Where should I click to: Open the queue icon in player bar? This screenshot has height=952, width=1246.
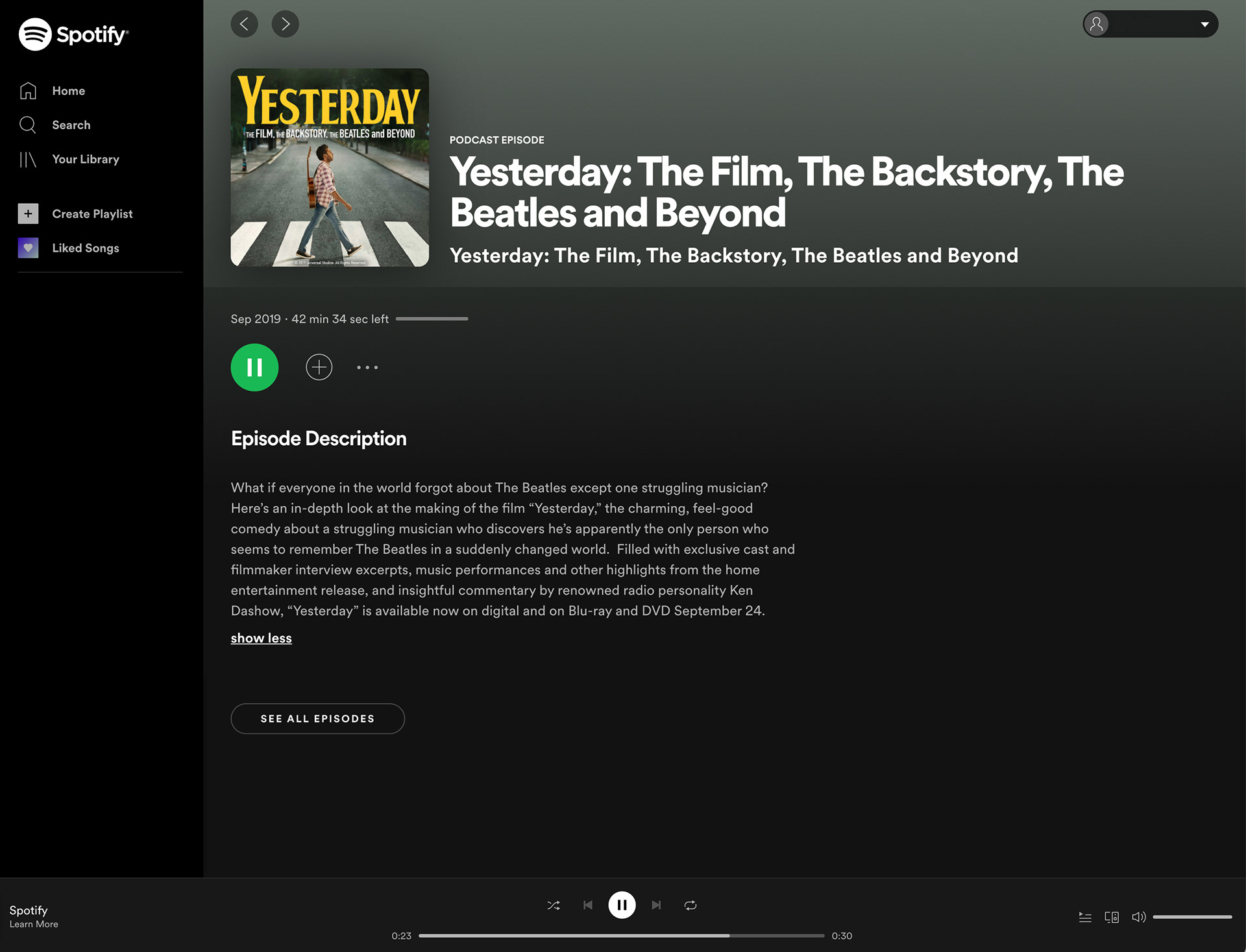1085,917
